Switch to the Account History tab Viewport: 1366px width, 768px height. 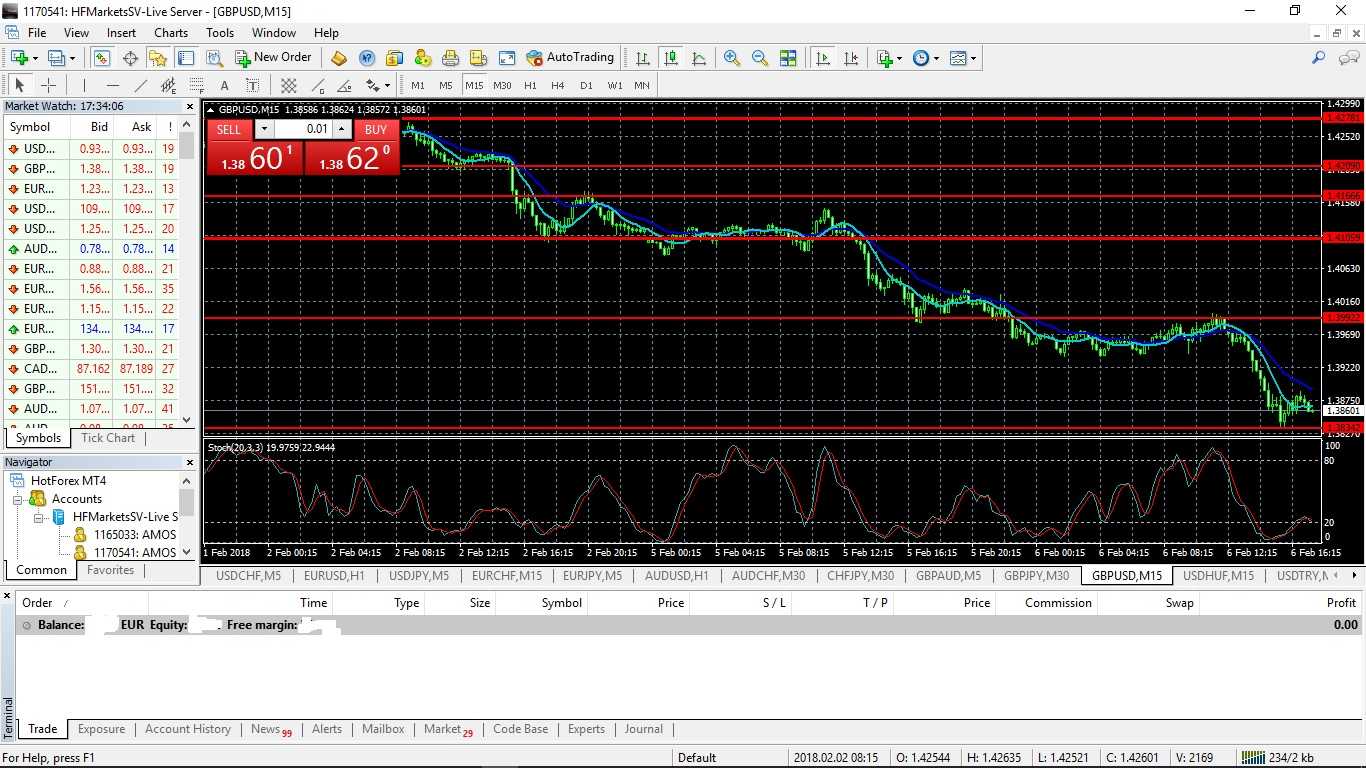coord(188,729)
